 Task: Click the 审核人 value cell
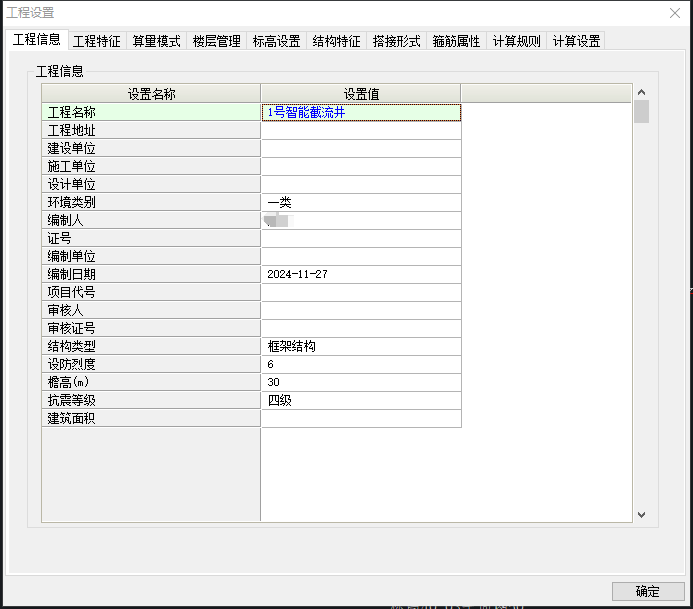click(x=361, y=311)
